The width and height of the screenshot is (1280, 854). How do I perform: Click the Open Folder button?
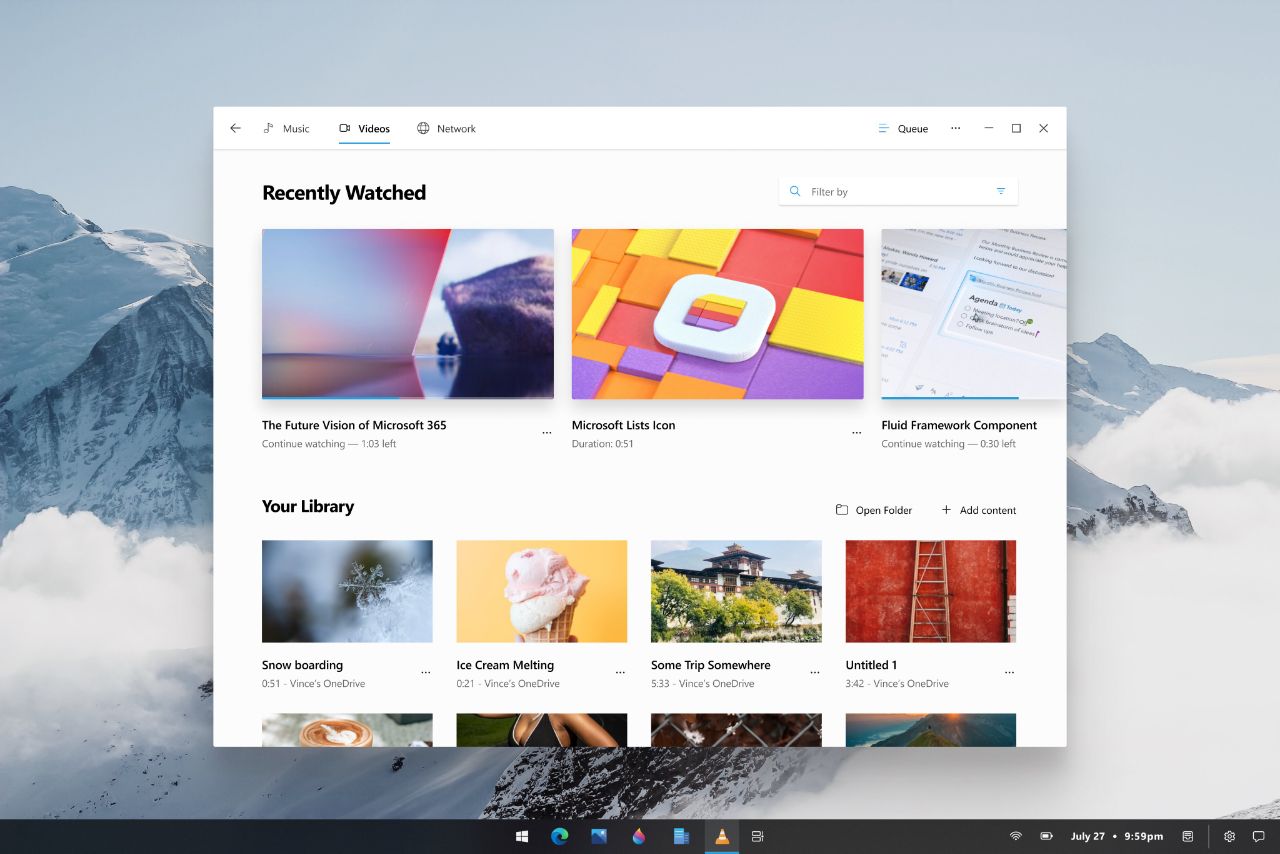[x=874, y=510]
